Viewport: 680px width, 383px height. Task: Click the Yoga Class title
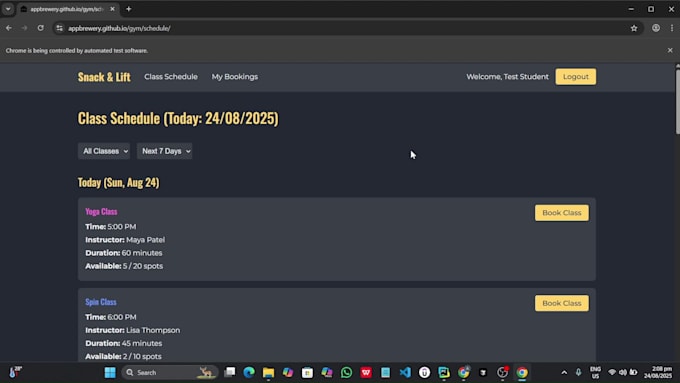[x=101, y=211]
